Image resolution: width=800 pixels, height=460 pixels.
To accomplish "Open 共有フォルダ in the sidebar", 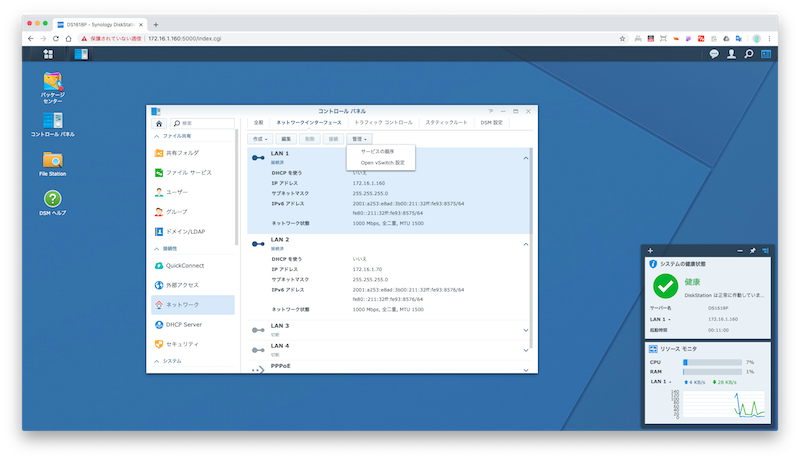I will [193, 153].
